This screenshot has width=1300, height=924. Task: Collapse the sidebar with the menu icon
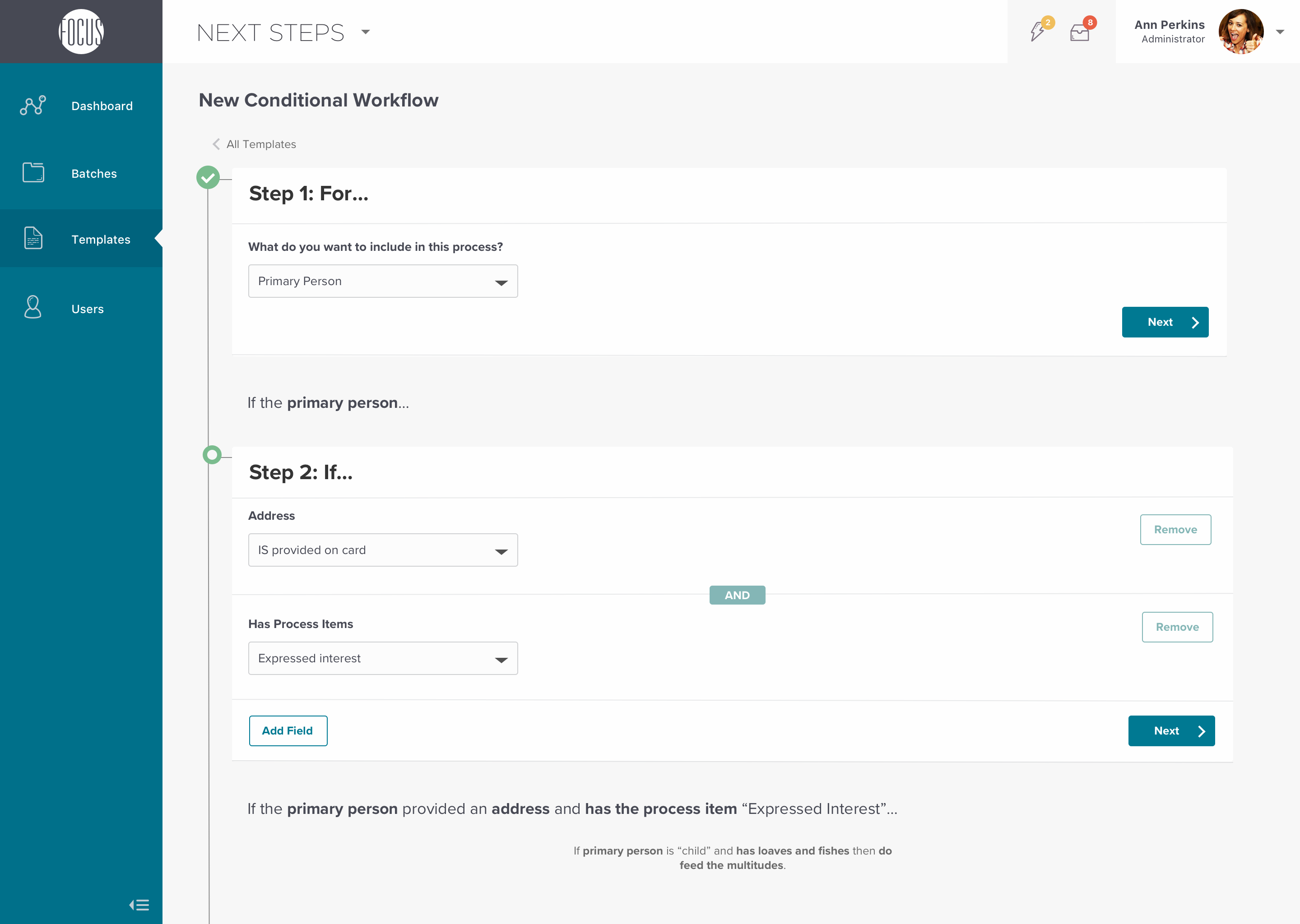(x=139, y=905)
